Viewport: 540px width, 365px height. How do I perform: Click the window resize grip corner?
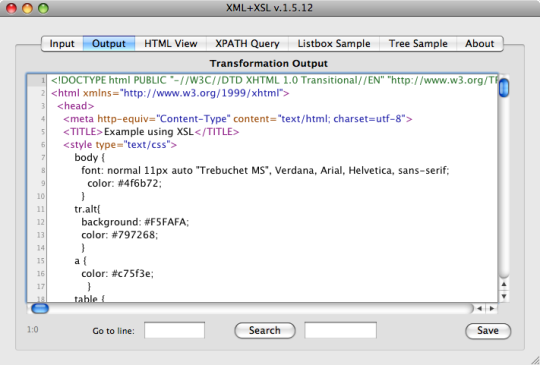(535, 360)
